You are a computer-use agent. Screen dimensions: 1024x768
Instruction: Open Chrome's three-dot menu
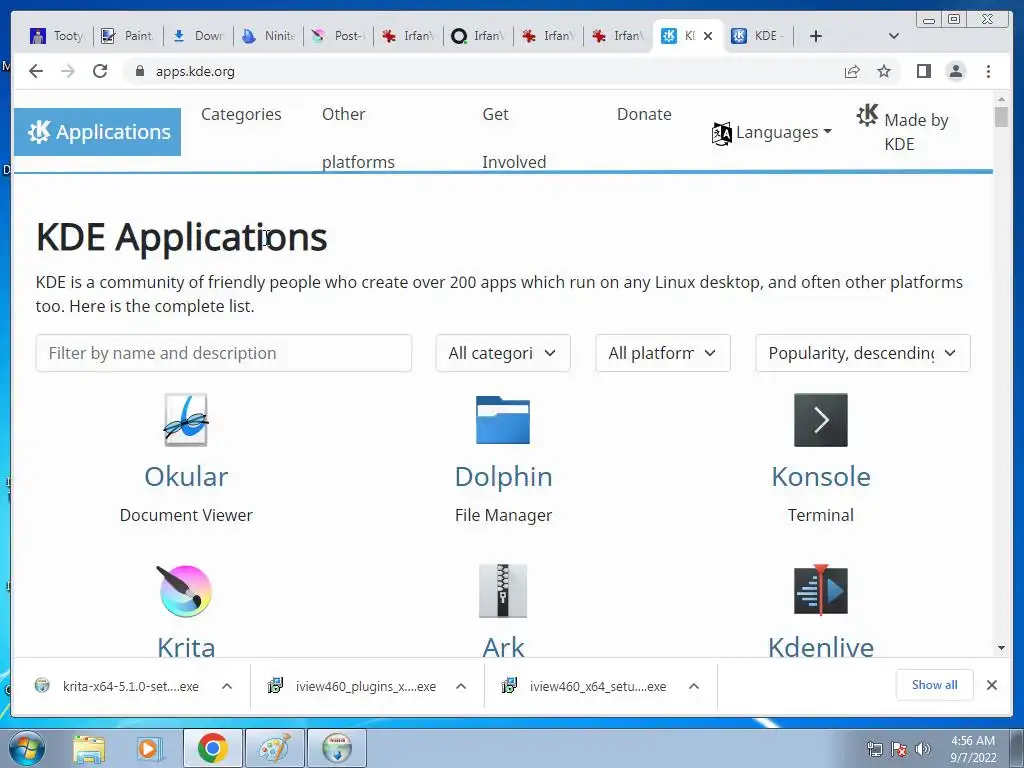coord(989,71)
